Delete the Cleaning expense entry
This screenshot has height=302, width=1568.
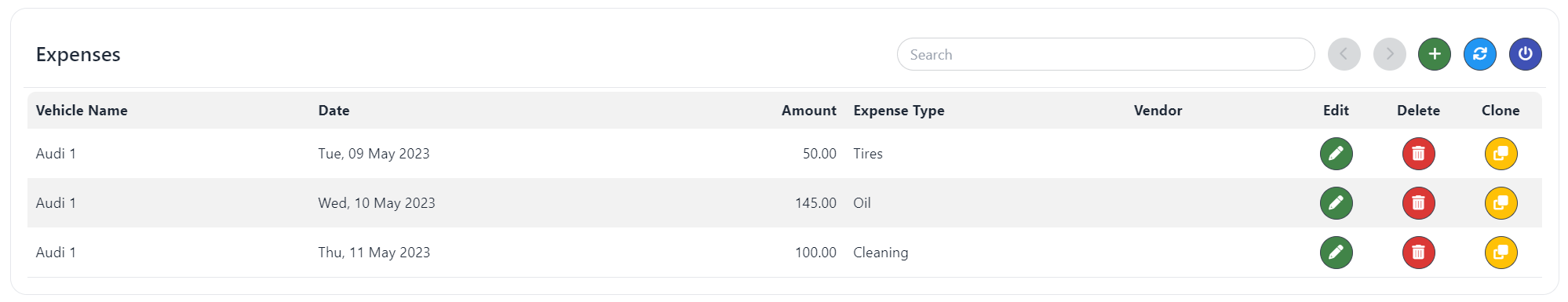tap(1418, 253)
